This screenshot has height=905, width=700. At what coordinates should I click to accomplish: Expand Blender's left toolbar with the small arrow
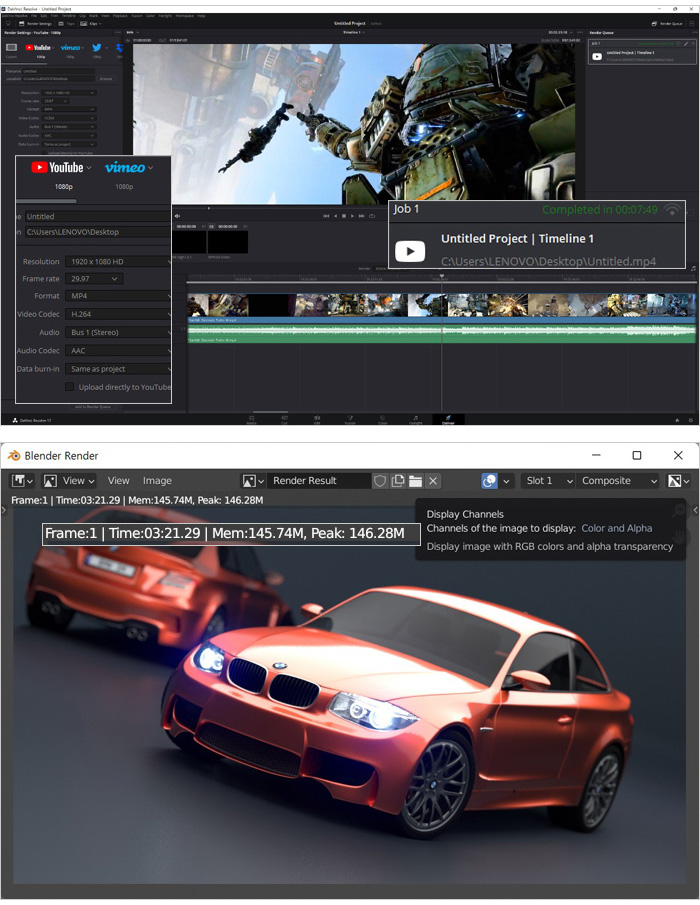pyautogui.click(x=3, y=510)
